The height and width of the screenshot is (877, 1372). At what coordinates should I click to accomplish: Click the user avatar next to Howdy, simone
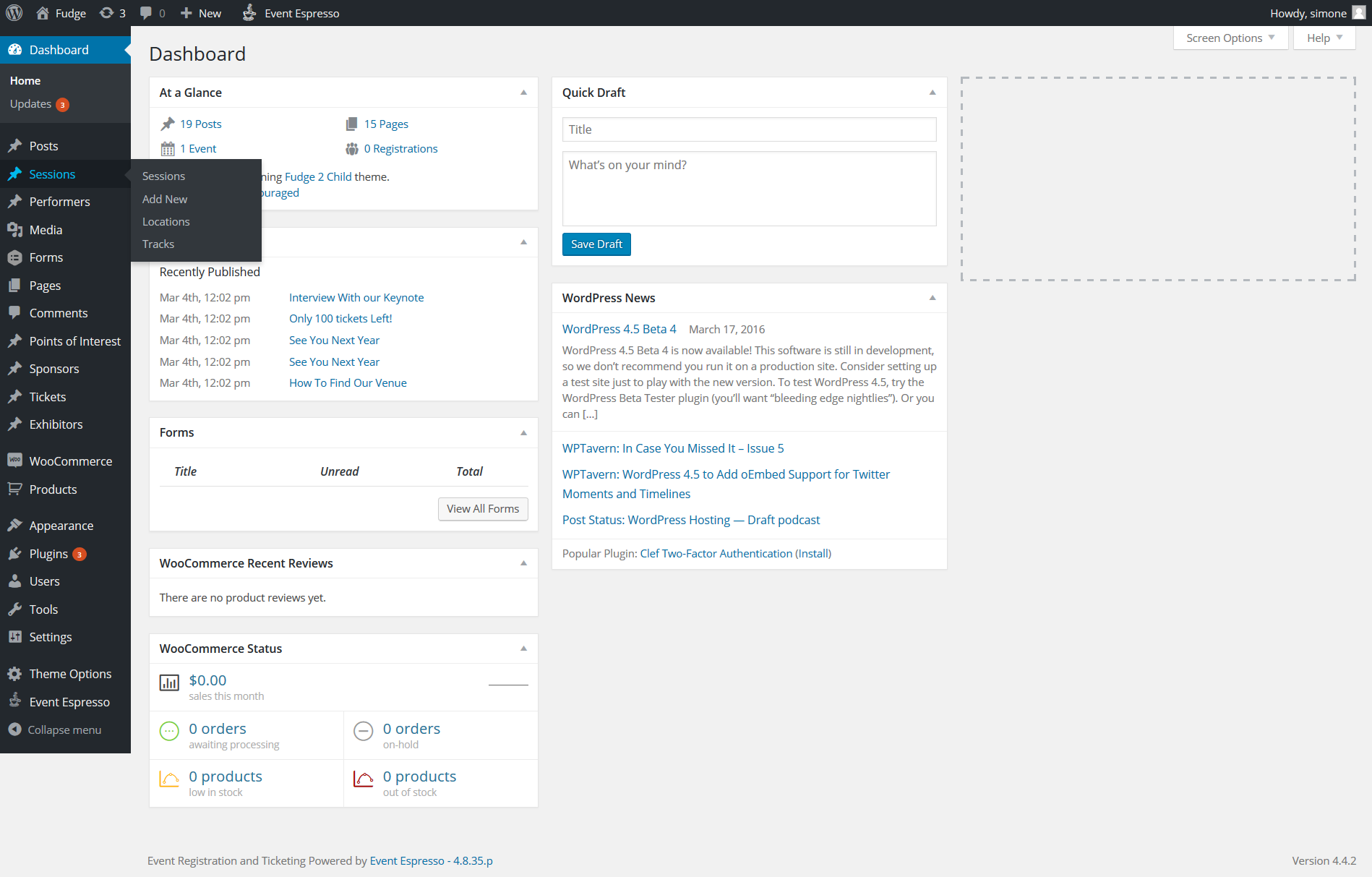pos(1359,13)
